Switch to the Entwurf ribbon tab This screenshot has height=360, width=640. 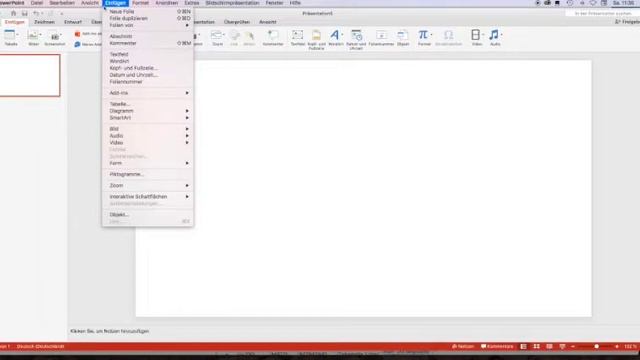(73, 22)
